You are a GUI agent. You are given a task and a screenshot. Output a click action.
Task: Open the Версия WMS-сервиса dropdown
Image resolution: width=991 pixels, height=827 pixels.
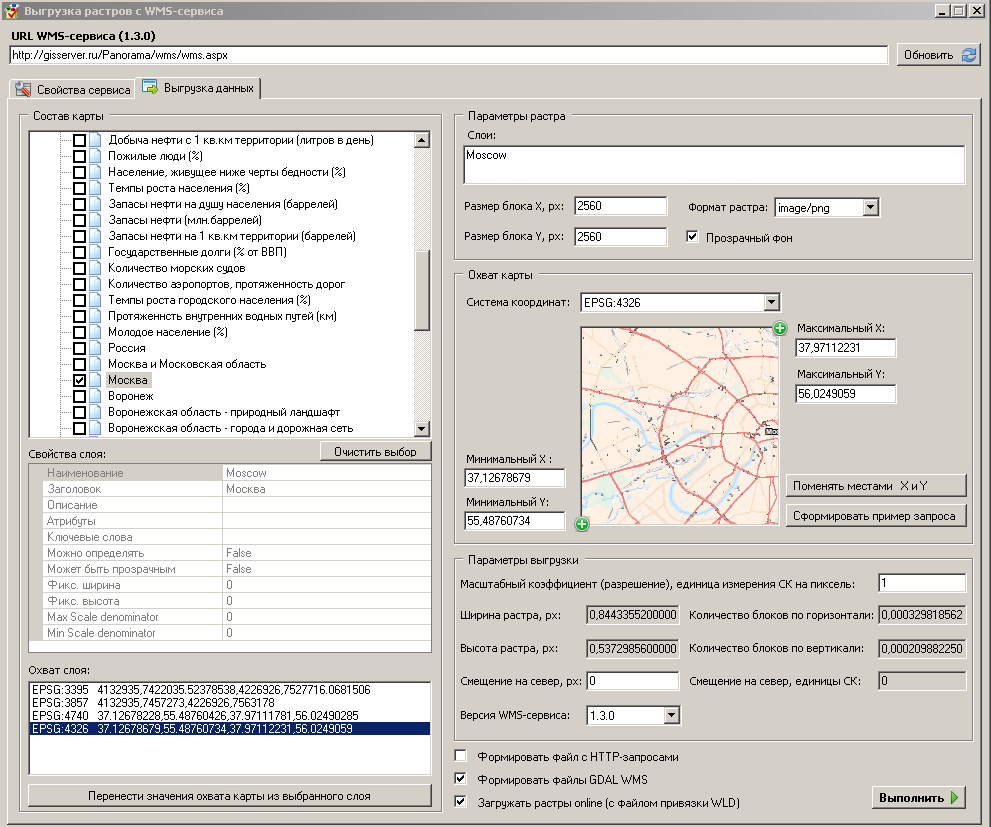[x=670, y=715]
